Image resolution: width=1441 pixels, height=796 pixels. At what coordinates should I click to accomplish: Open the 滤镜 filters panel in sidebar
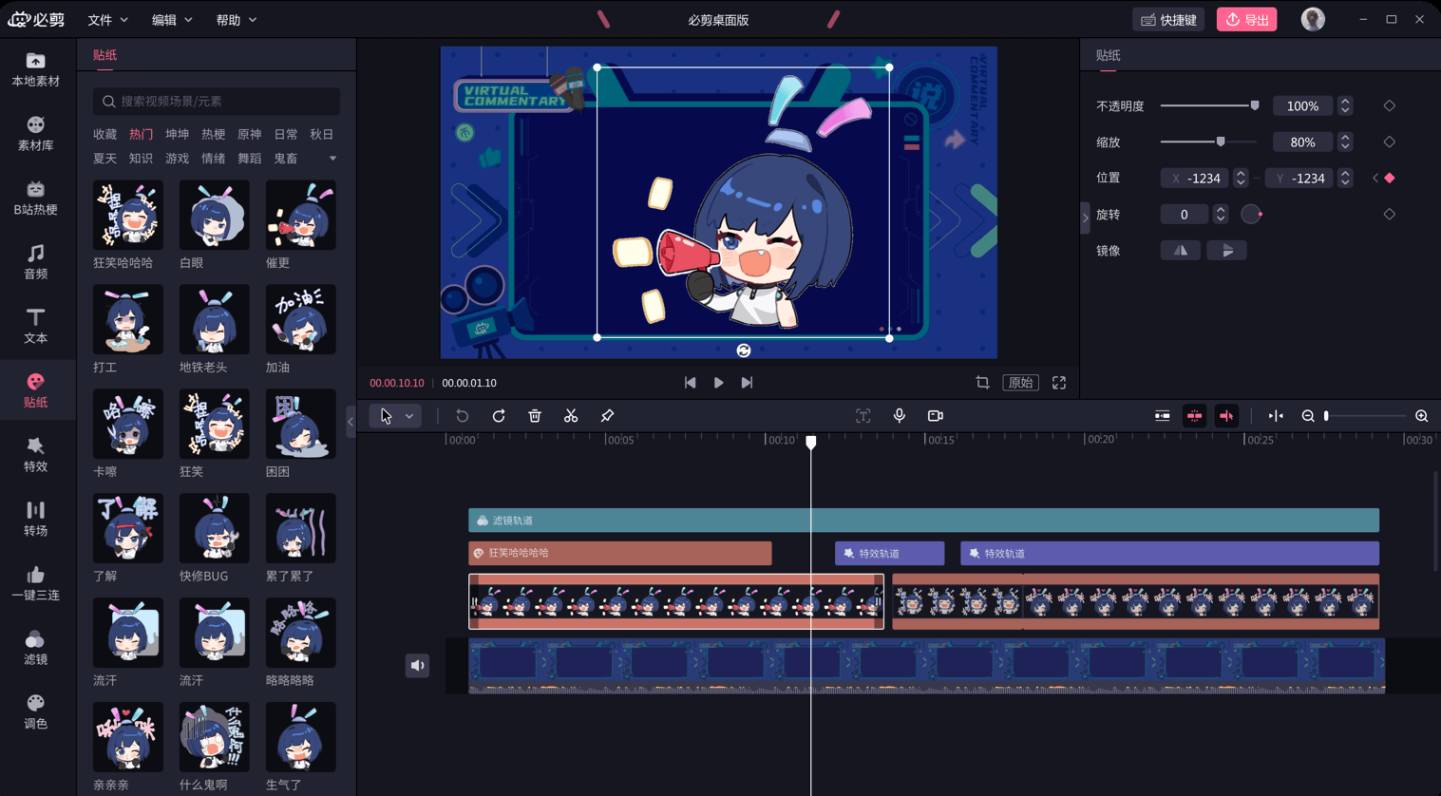pos(36,646)
